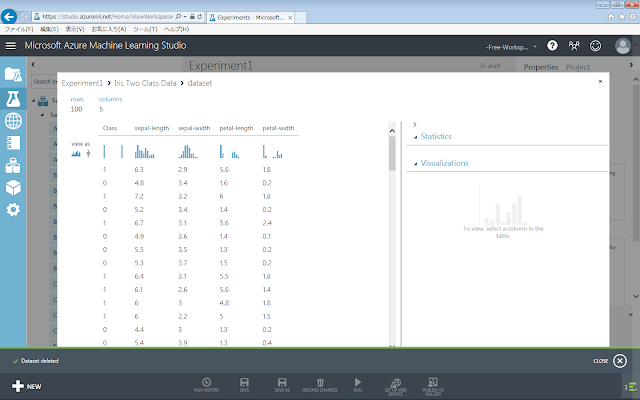Screen dimensions: 640x400
Task: Click the browser address bar
Action: pyautogui.click(x=107, y=17)
